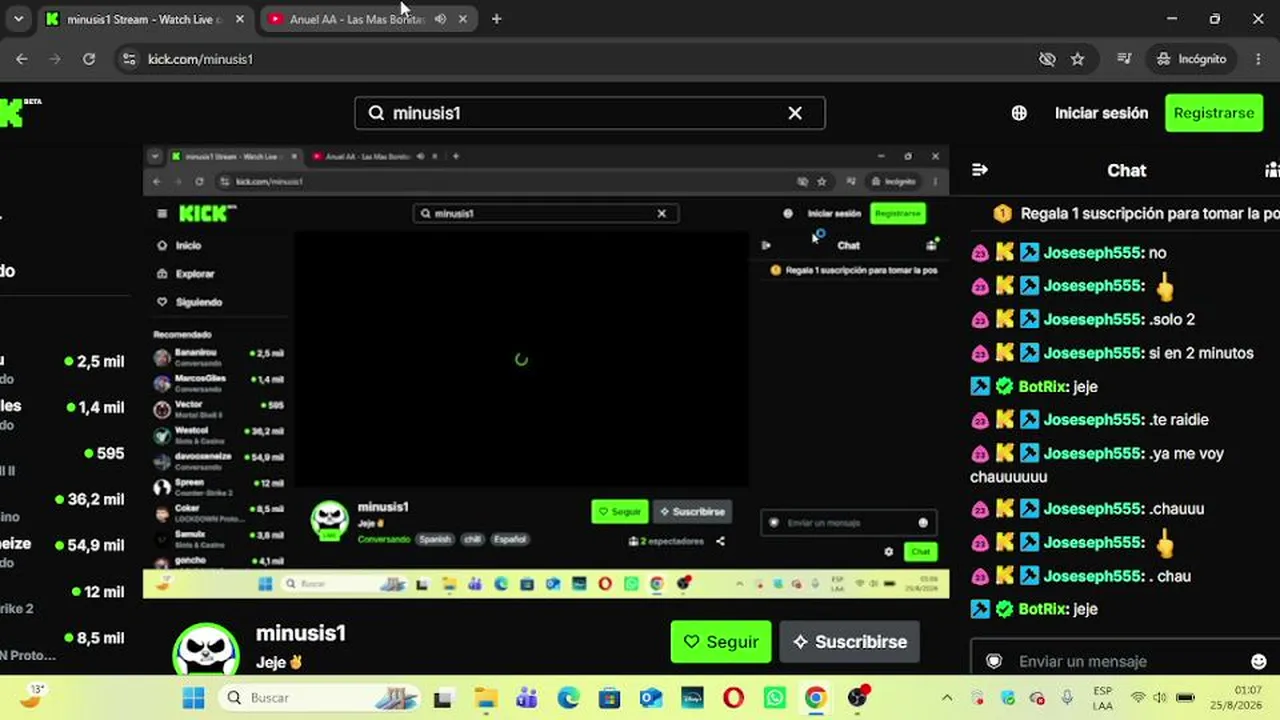Select the ".chauuu" chat message
1280x720 pixels.
click(x=1175, y=509)
